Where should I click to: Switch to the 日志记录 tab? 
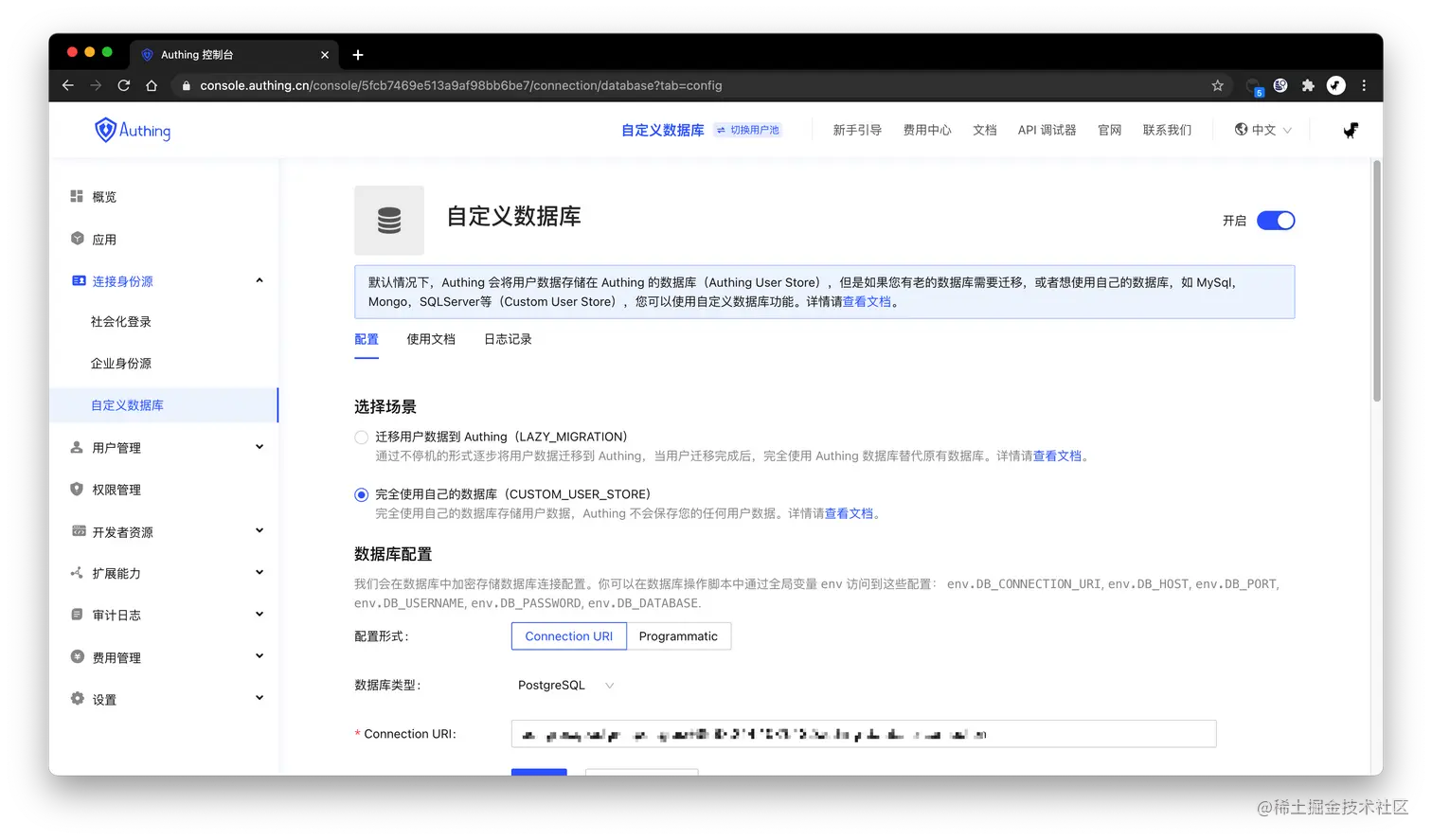(x=508, y=339)
